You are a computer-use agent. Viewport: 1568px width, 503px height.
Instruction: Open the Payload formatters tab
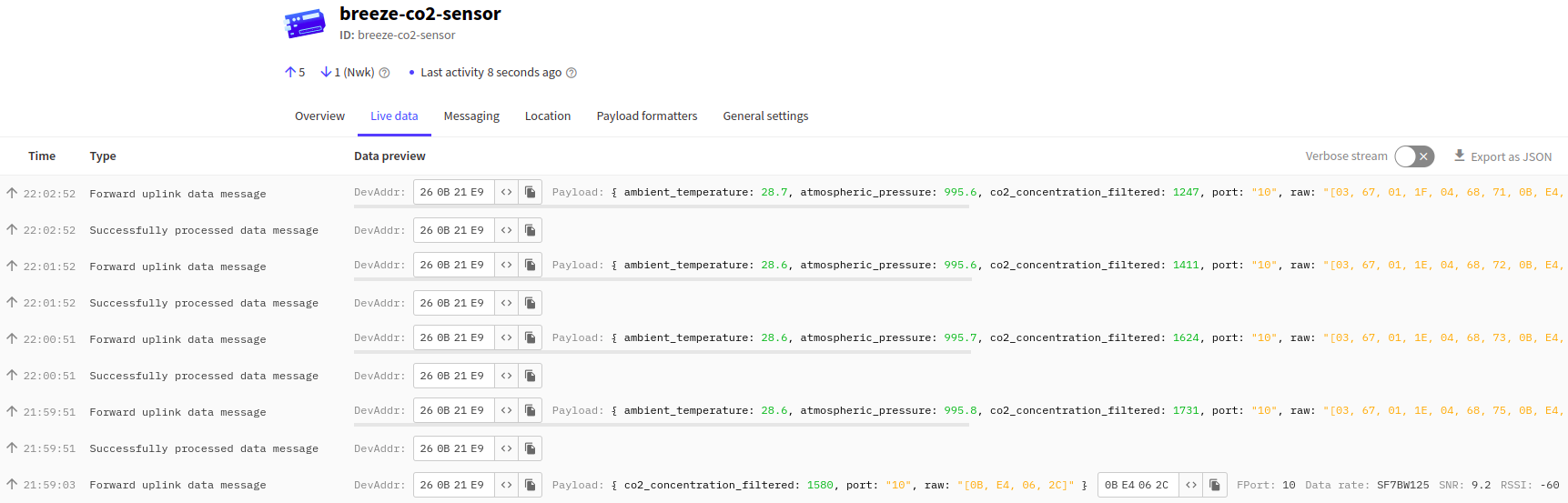coord(647,116)
